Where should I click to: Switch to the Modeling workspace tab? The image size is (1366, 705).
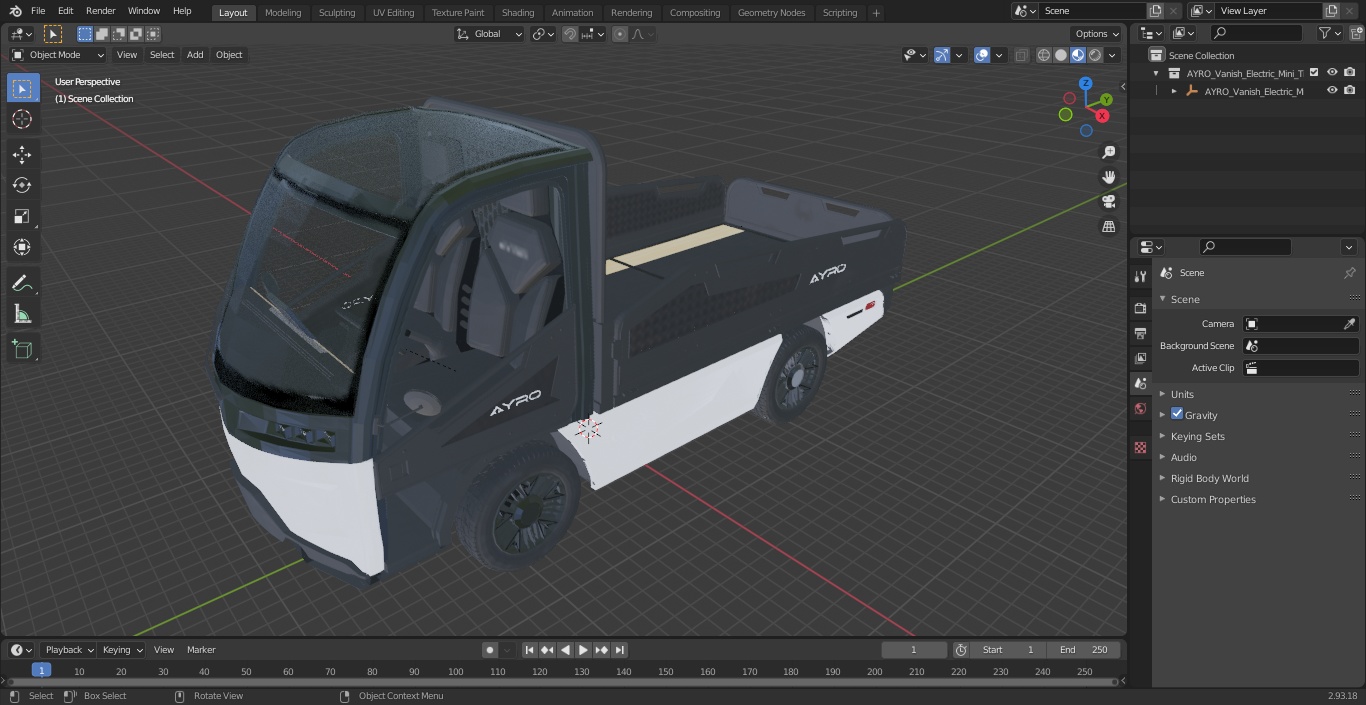click(283, 12)
